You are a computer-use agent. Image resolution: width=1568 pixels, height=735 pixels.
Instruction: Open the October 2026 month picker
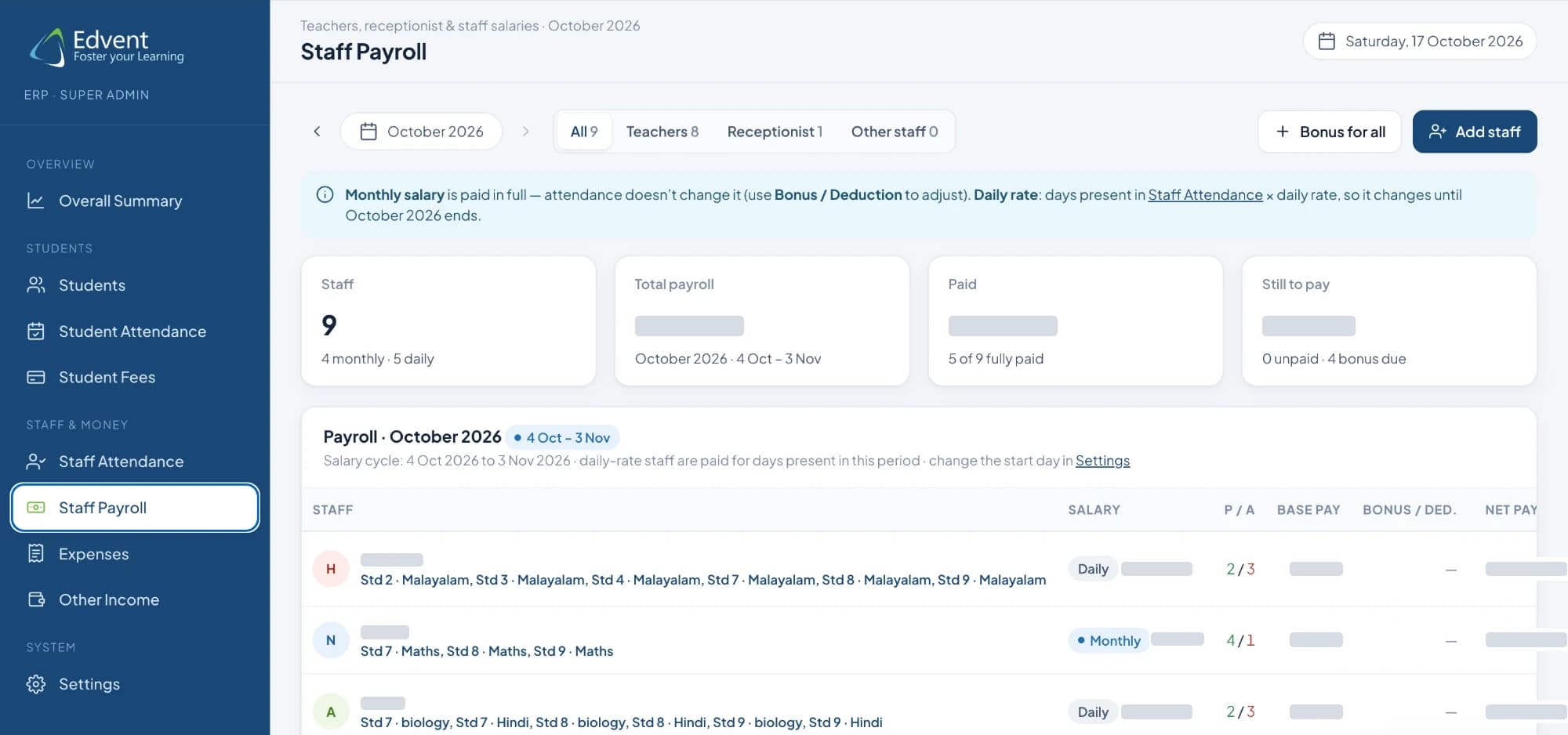[422, 132]
